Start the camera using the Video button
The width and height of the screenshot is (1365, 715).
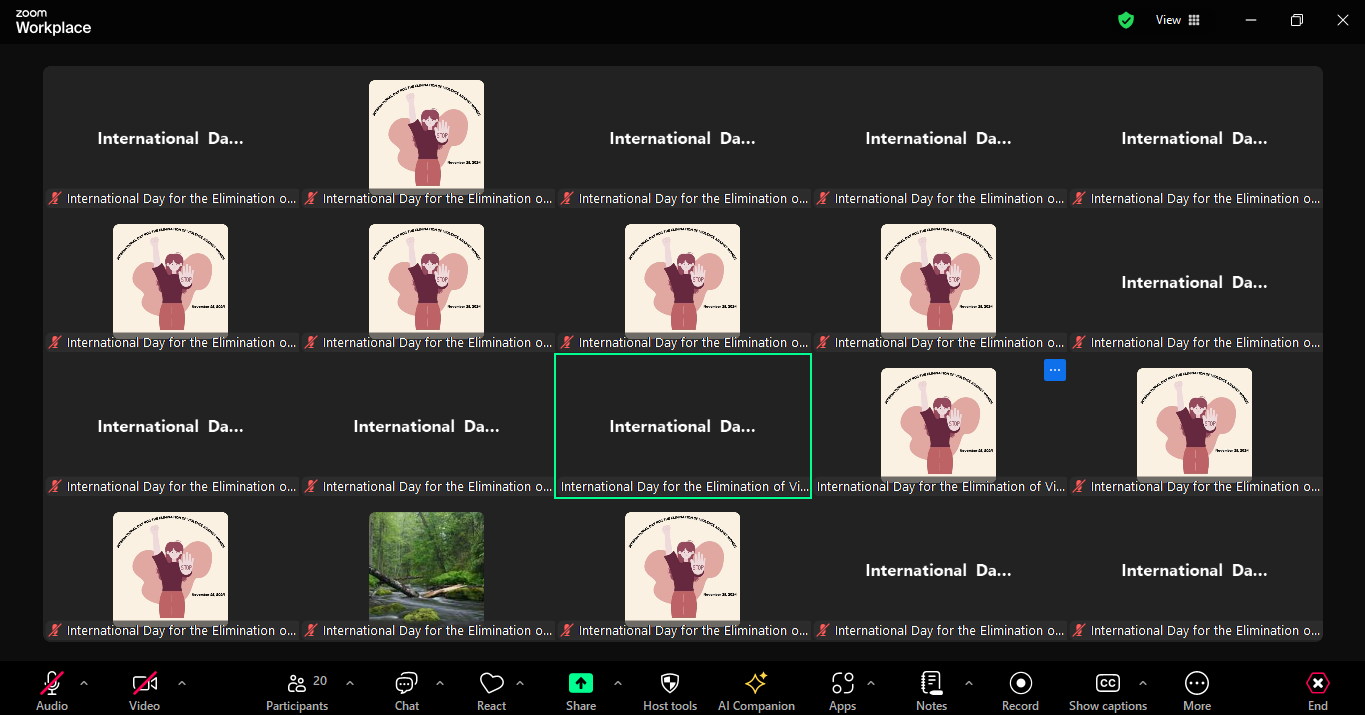[x=144, y=690]
